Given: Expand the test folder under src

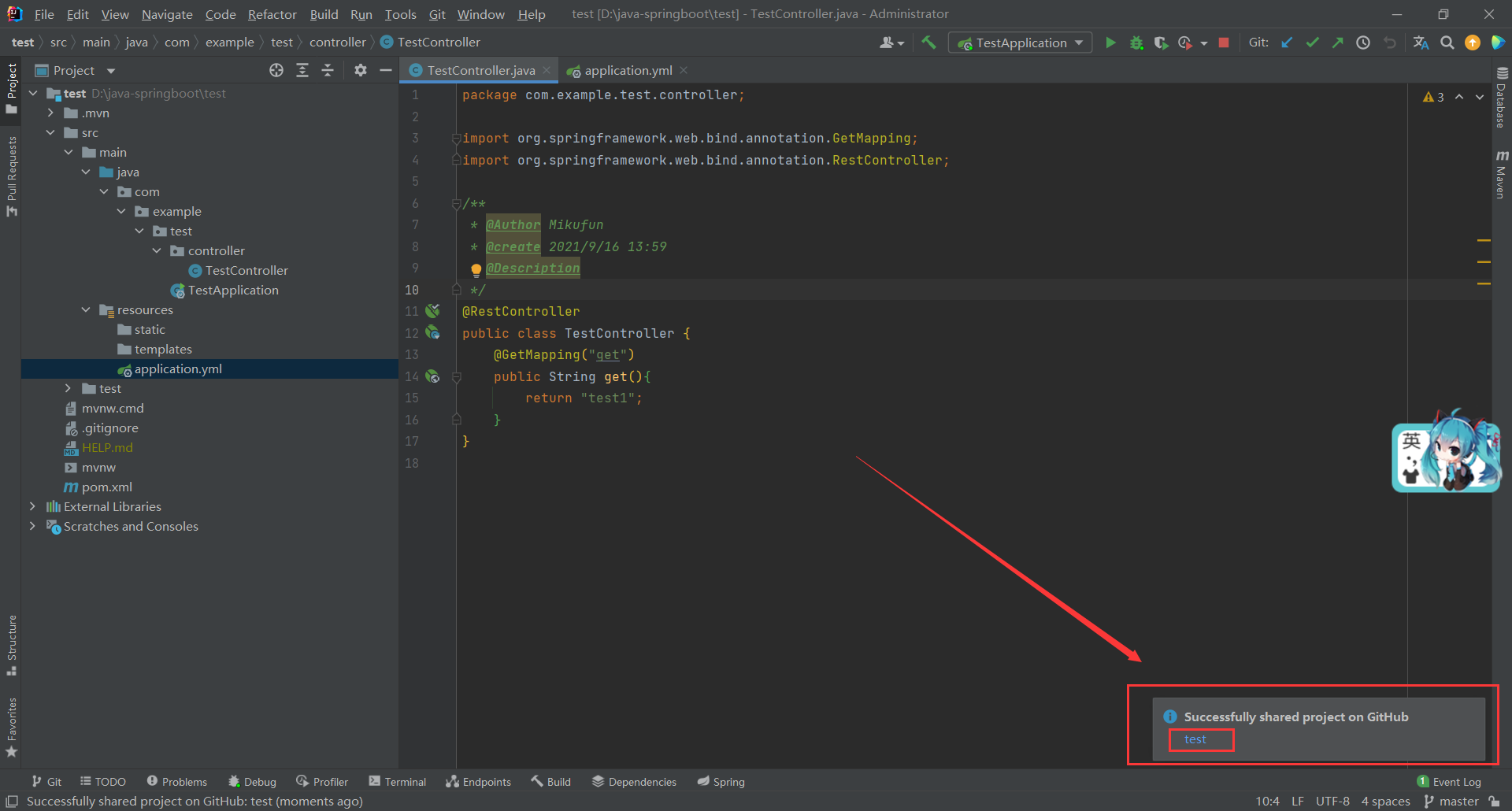Looking at the screenshot, I should point(68,389).
